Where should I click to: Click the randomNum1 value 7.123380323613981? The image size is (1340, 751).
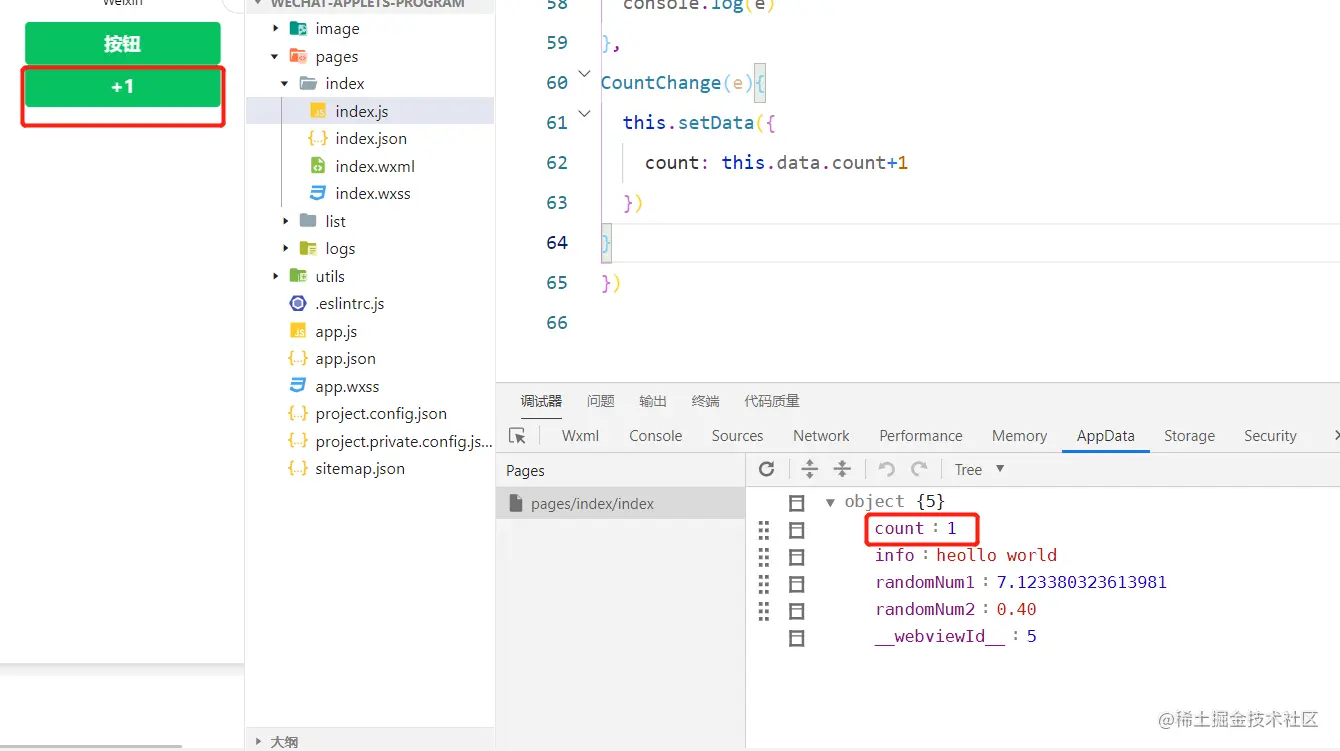pyautogui.click(x=1082, y=583)
